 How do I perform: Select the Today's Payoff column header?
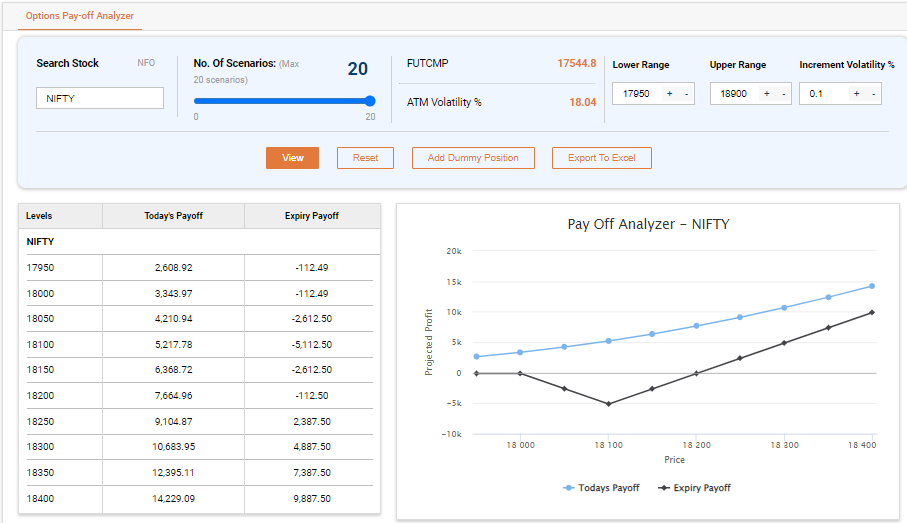pyautogui.click(x=173, y=216)
